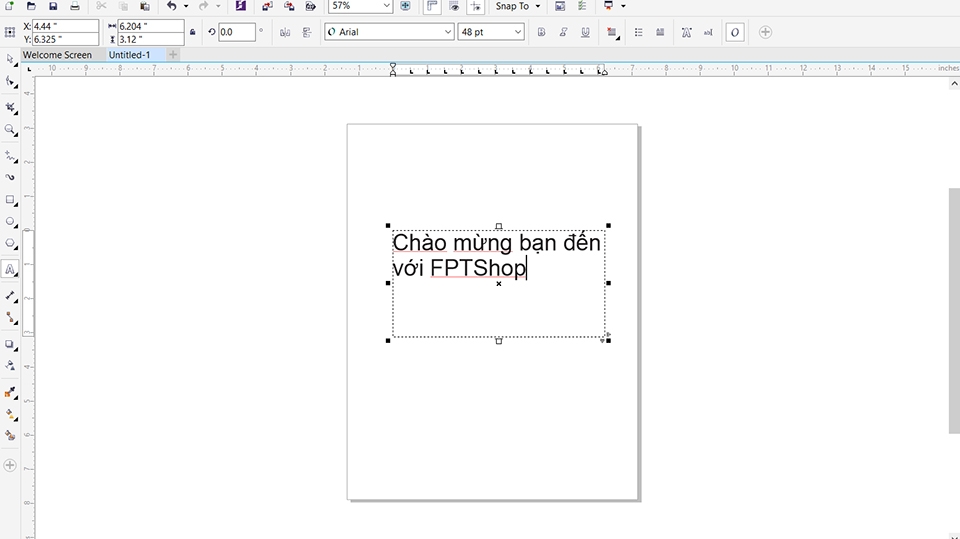This screenshot has width=960, height=539.
Task: Edit the object height field 3.12
Action: 151,39
